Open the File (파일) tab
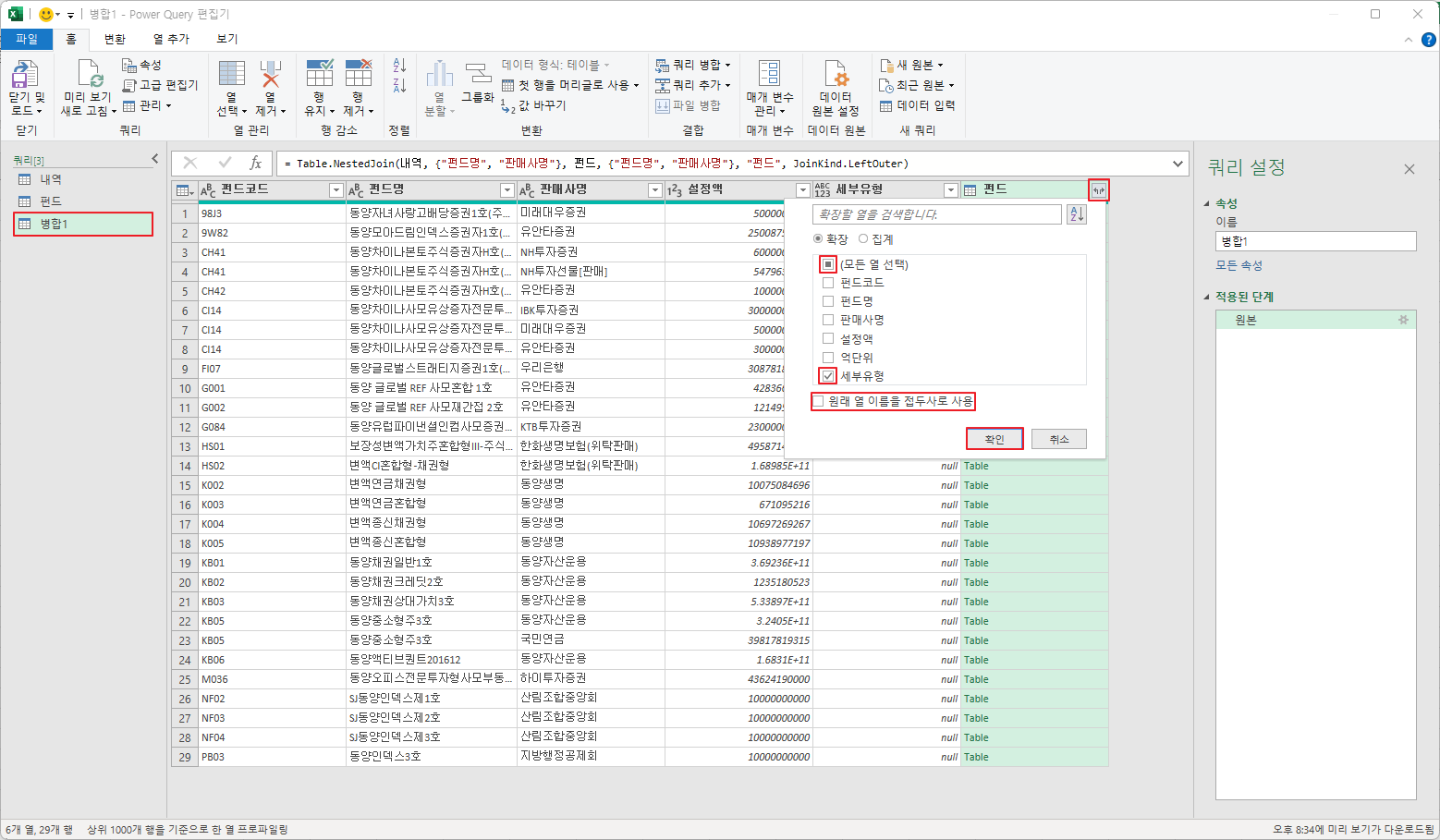Screen dimensions: 1440x840 pos(27,39)
